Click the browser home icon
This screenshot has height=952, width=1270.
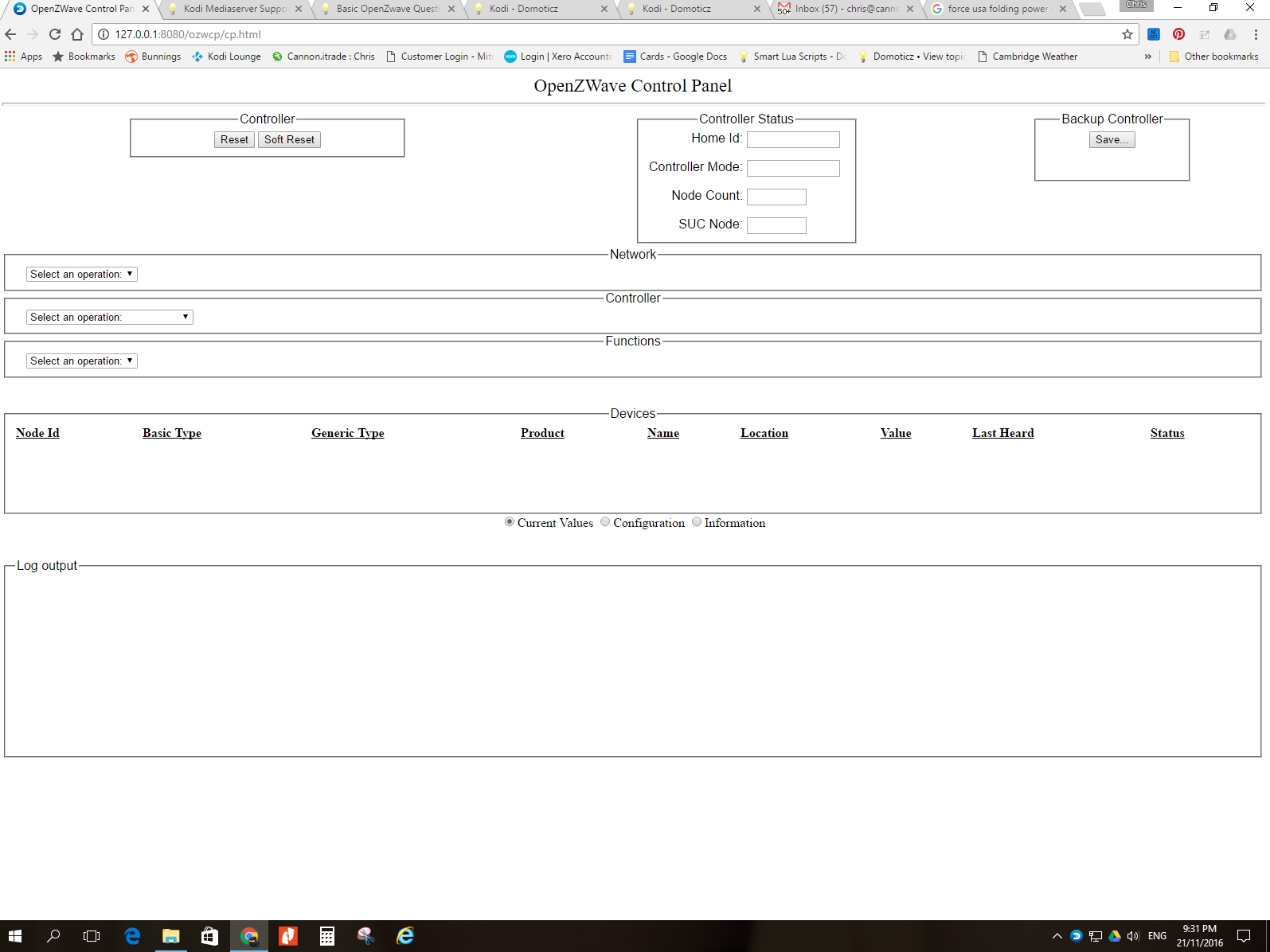(x=77, y=34)
